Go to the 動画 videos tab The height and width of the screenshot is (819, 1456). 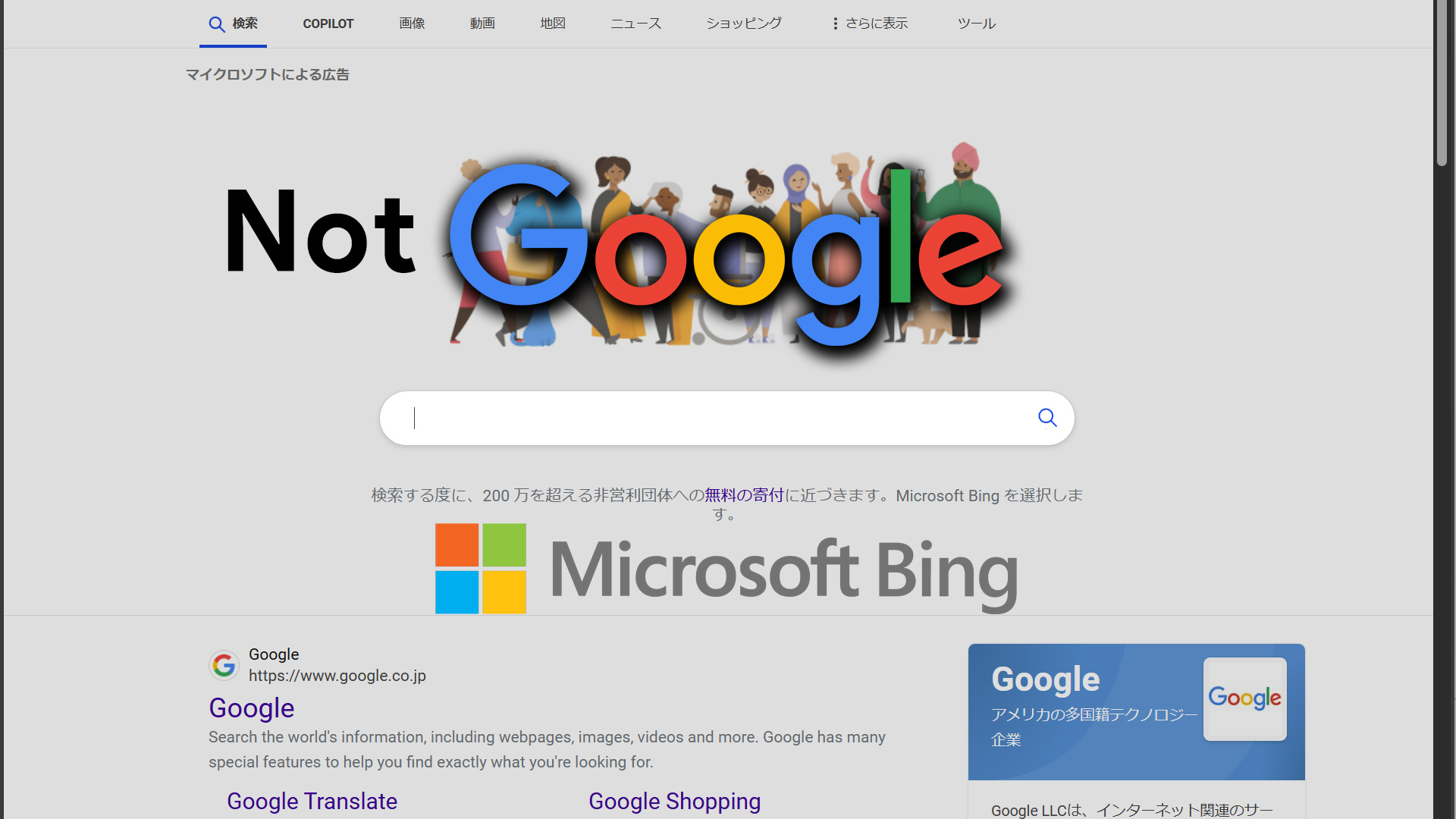(x=482, y=24)
